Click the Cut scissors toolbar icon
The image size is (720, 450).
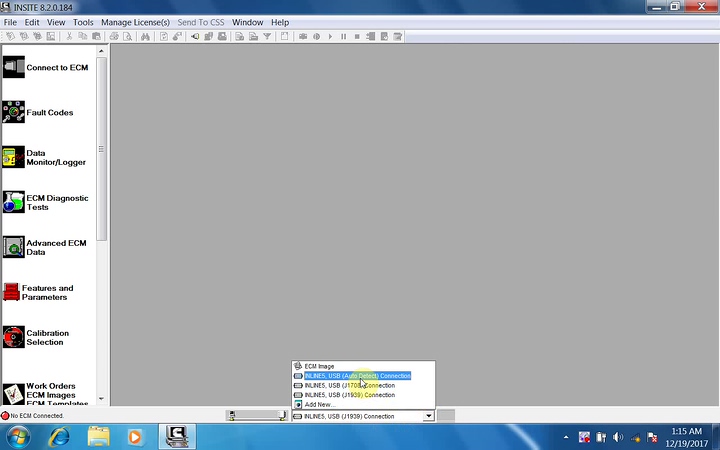pos(69,36)
